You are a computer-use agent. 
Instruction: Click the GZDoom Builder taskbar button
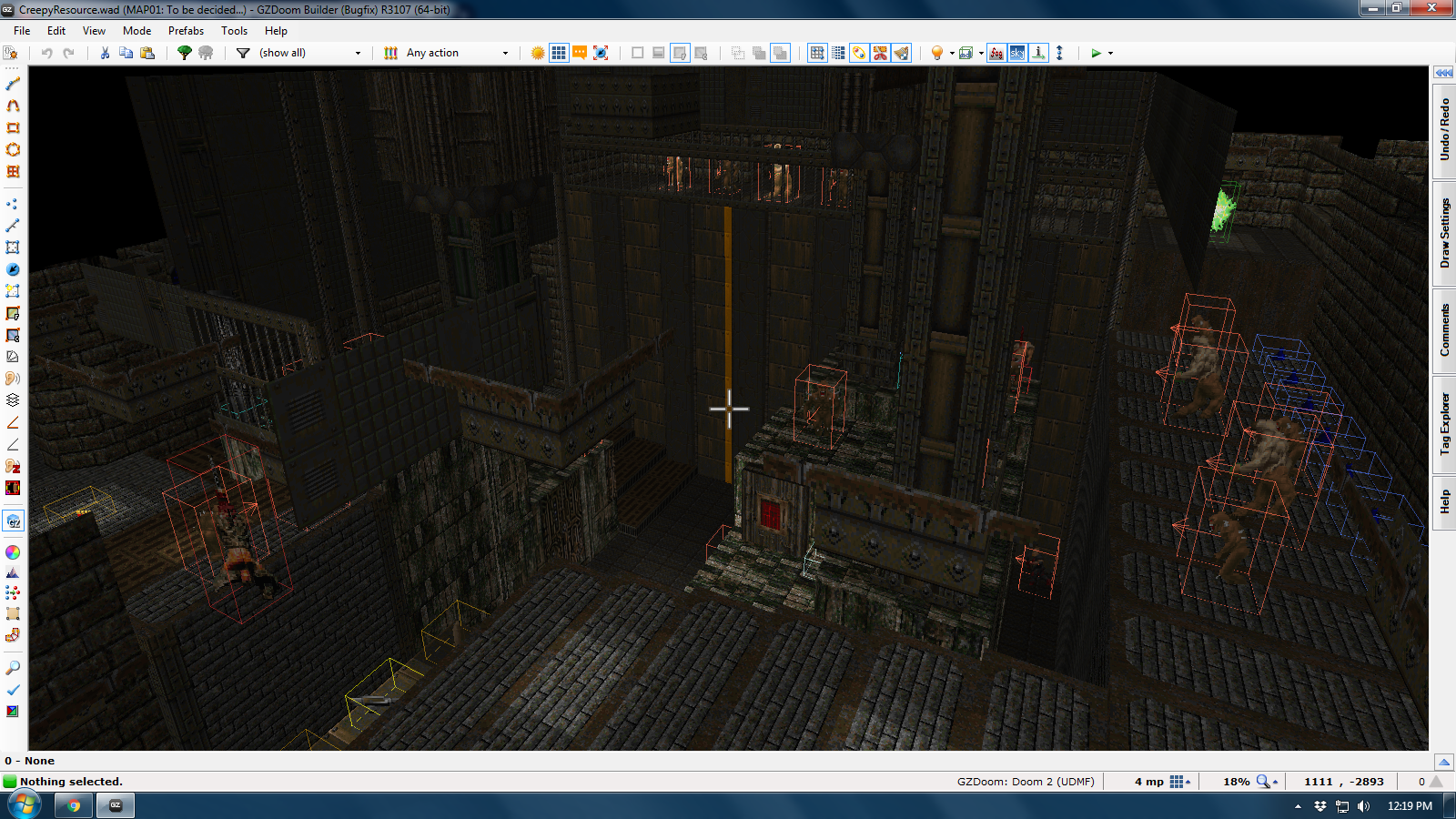116,805
